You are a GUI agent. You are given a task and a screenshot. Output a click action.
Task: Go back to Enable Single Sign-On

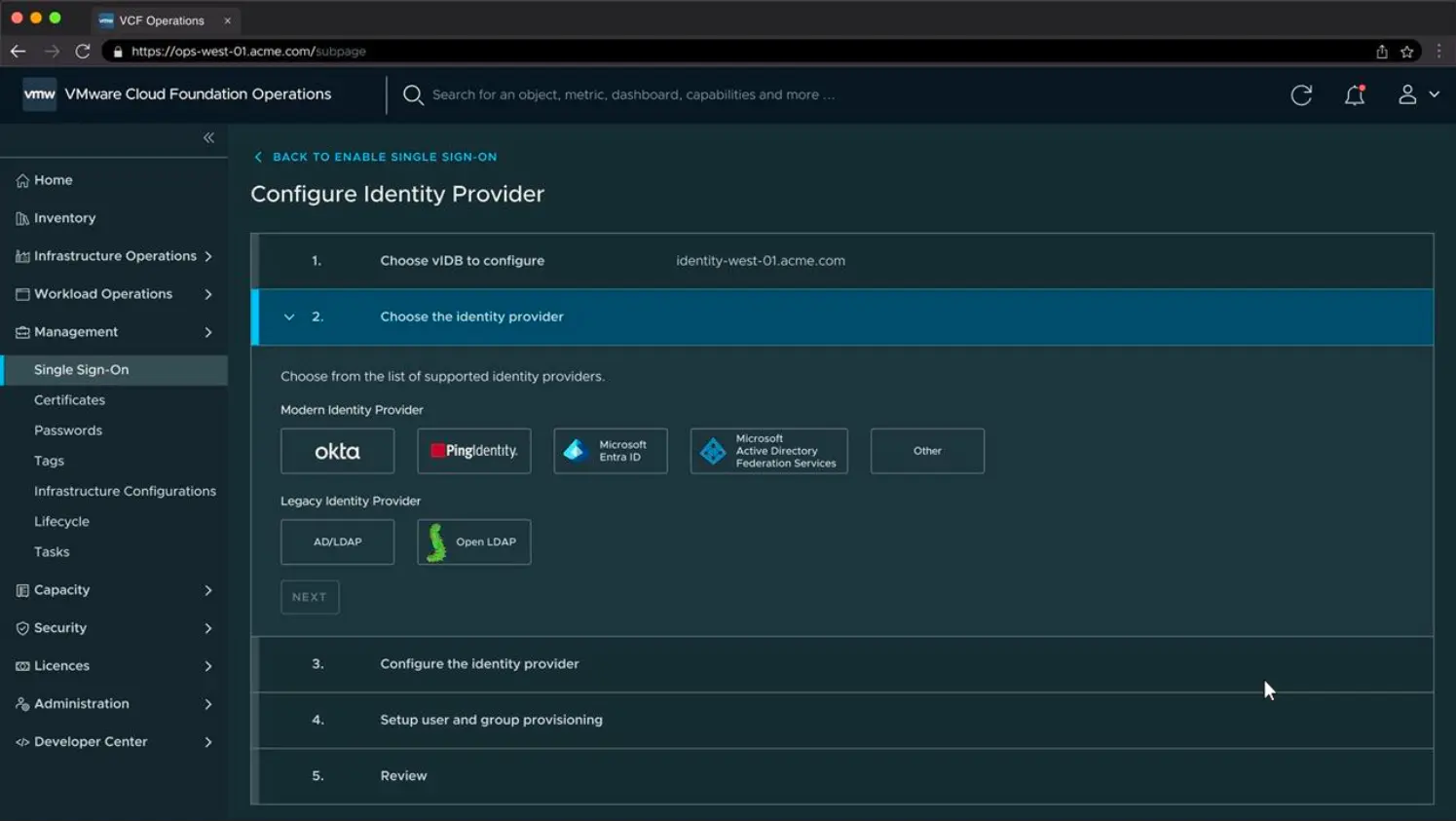tap(385, 157)
